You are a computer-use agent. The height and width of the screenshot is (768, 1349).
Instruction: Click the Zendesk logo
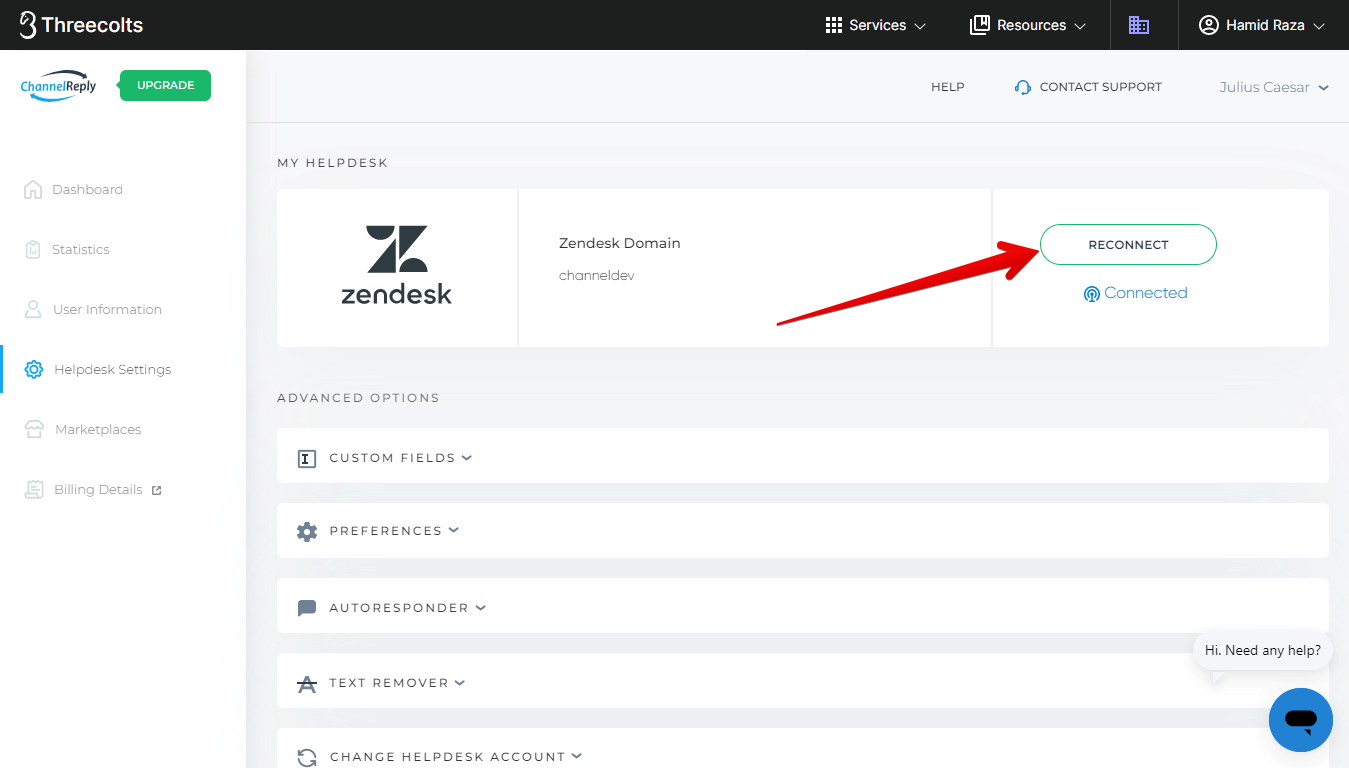point(397,265)
